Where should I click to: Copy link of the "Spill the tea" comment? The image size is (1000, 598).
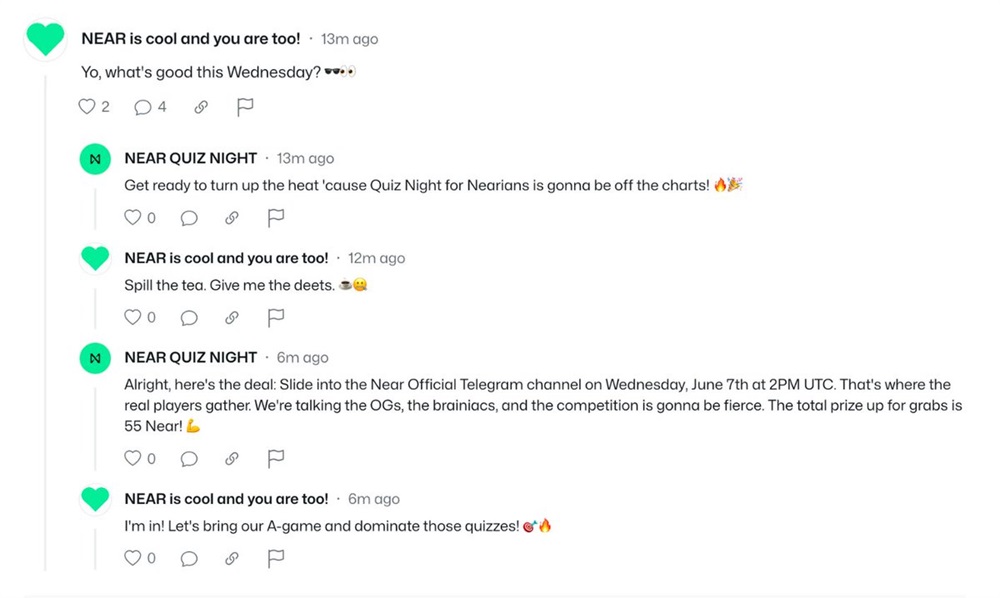point(232,317)
